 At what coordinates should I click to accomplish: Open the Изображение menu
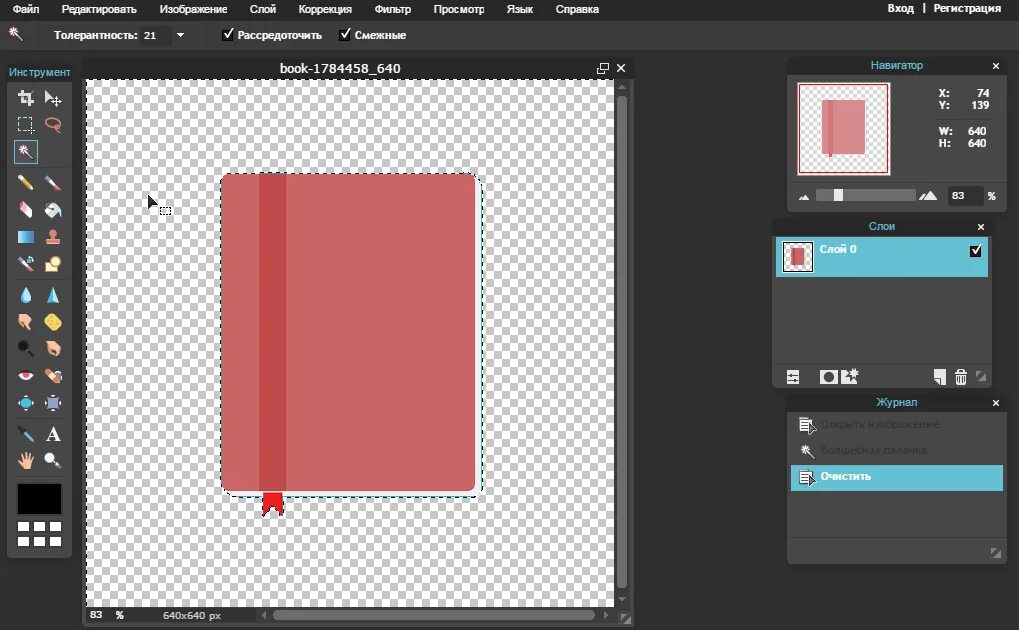[193, 9]
